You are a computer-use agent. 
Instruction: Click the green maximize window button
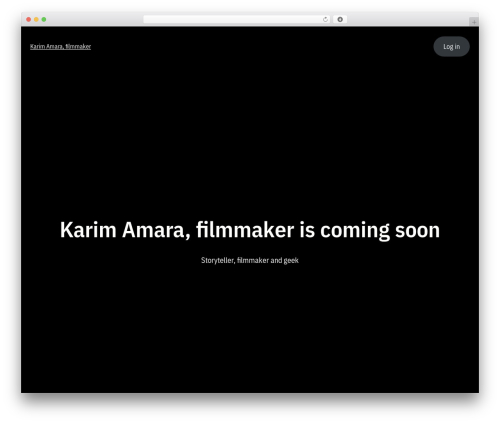pos(44,19)
